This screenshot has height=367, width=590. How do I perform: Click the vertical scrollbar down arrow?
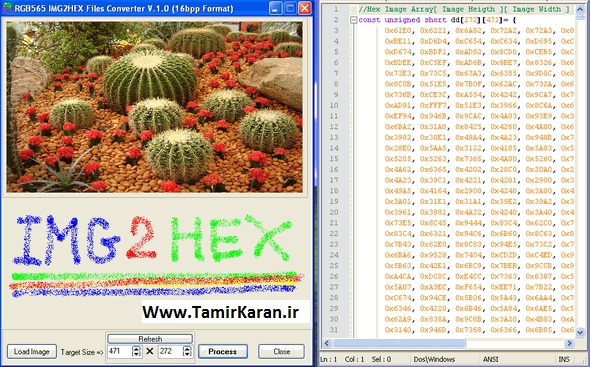580,332
